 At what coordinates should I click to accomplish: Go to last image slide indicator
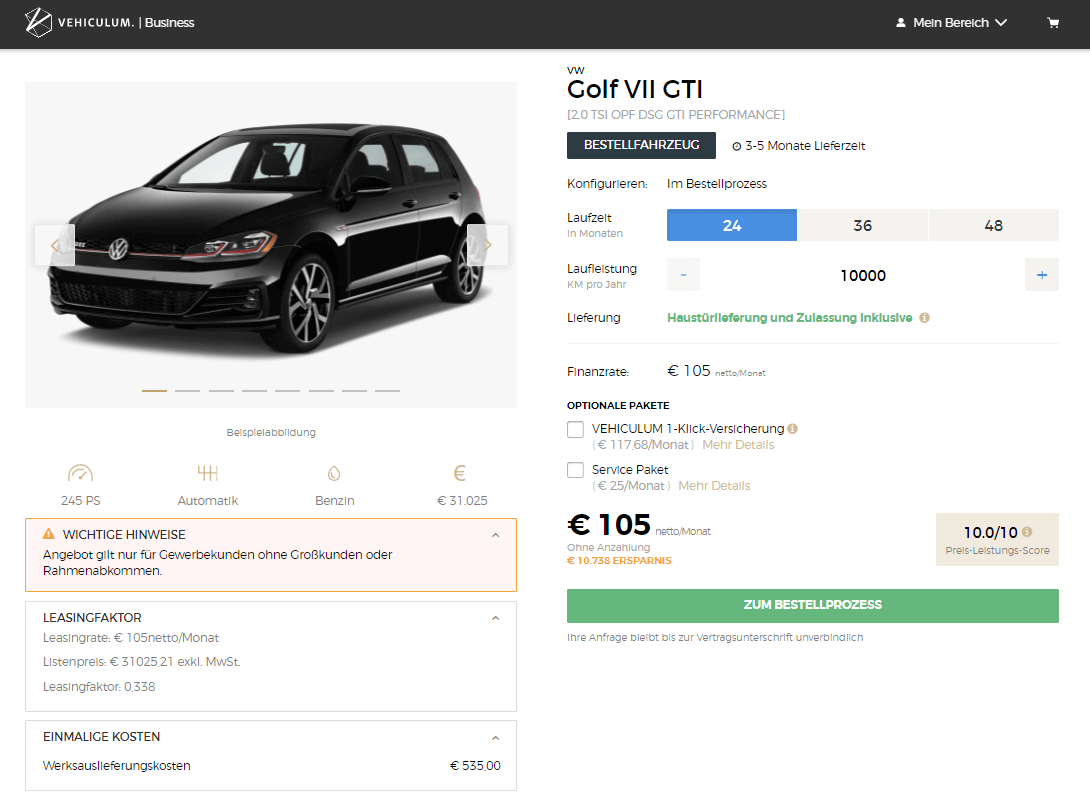(x=387, y=391)
